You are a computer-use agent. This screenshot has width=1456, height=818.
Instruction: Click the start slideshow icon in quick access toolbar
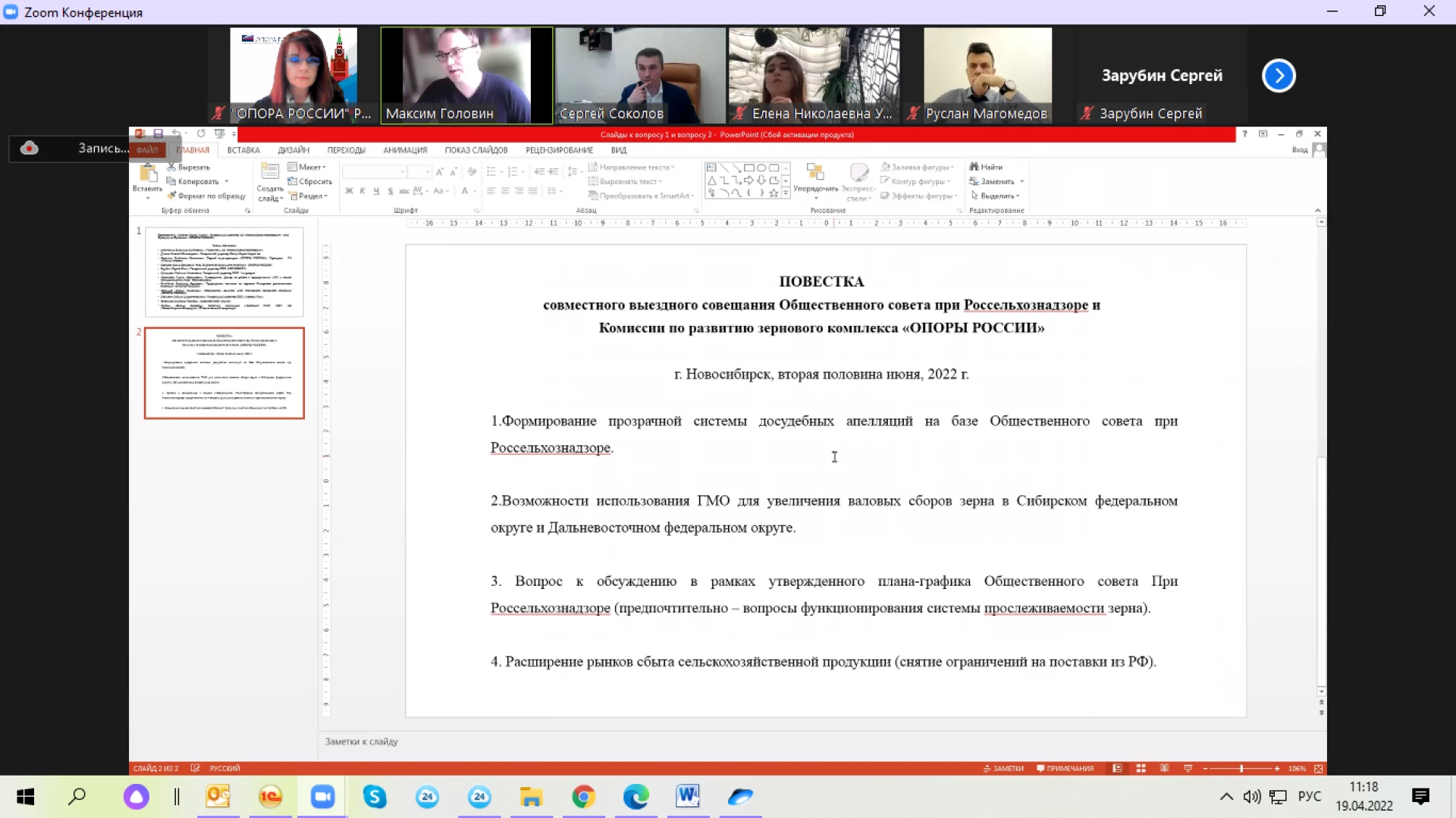(219, 133)
